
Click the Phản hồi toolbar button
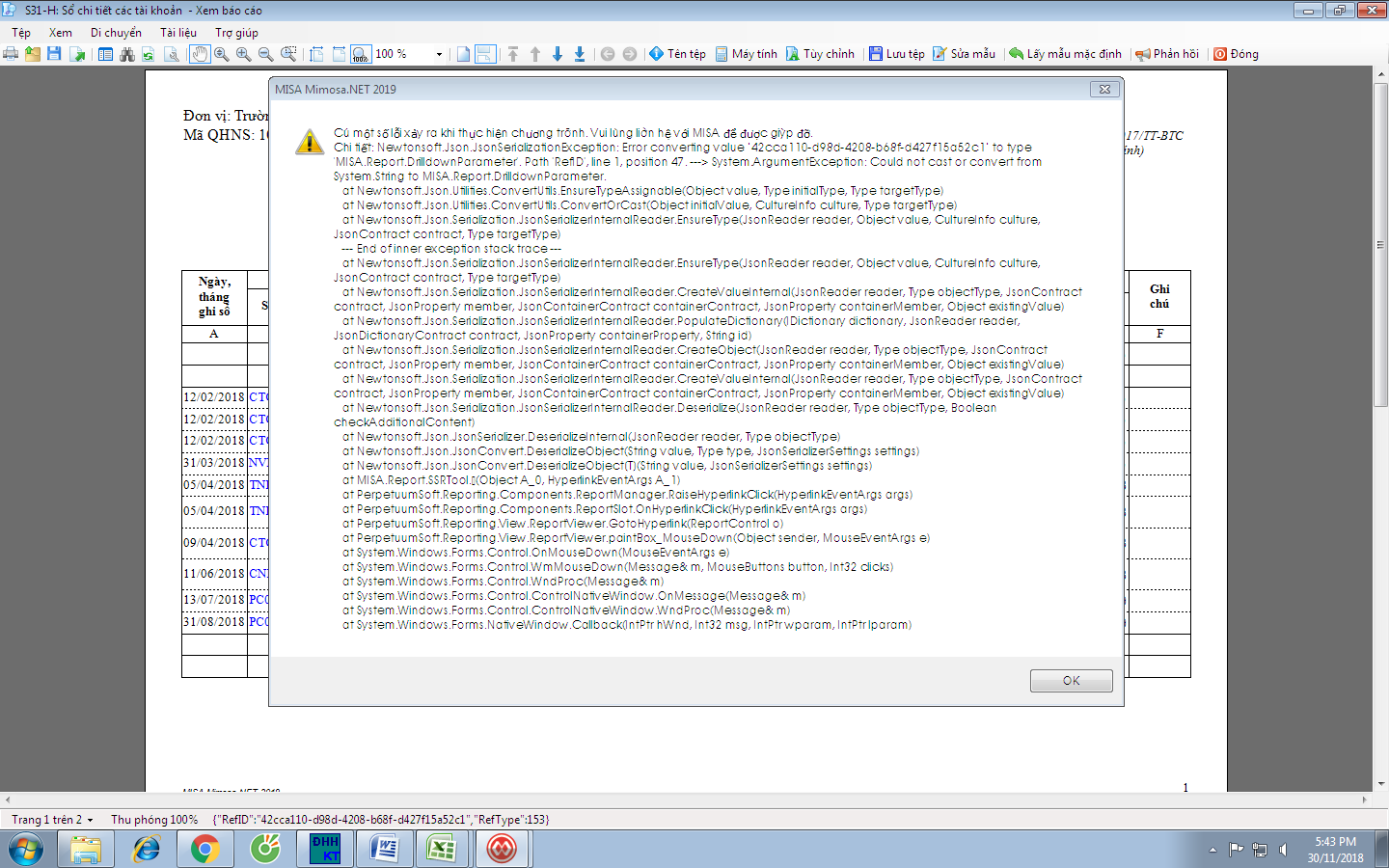pyautogui.click(x=1167, y=54)
